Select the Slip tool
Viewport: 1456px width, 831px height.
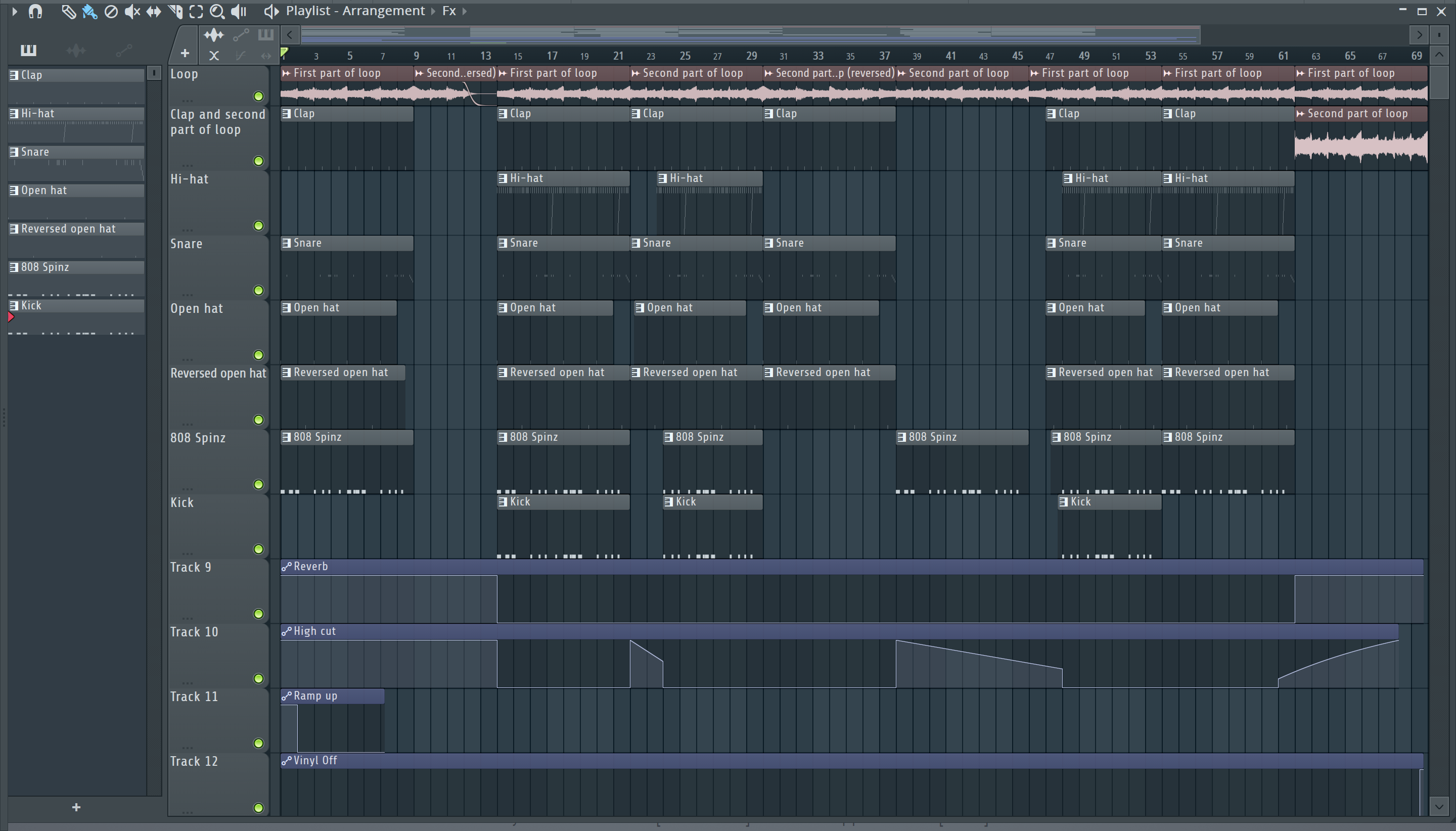pos(153,12)
